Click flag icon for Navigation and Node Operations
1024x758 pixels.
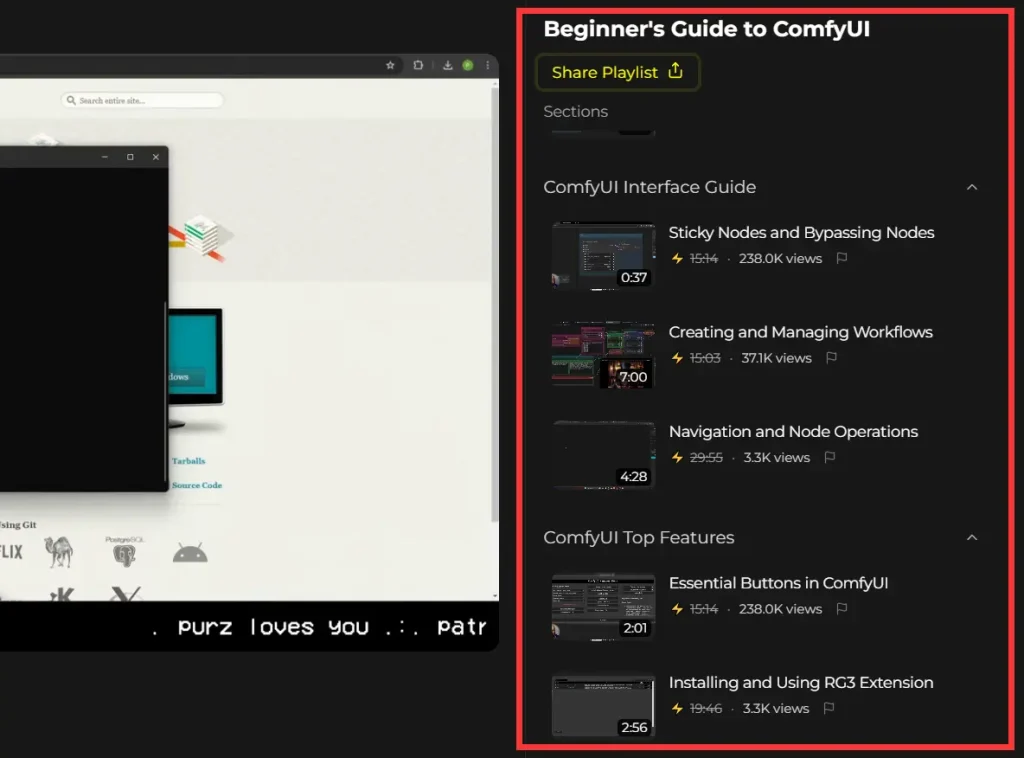(829, 457)
